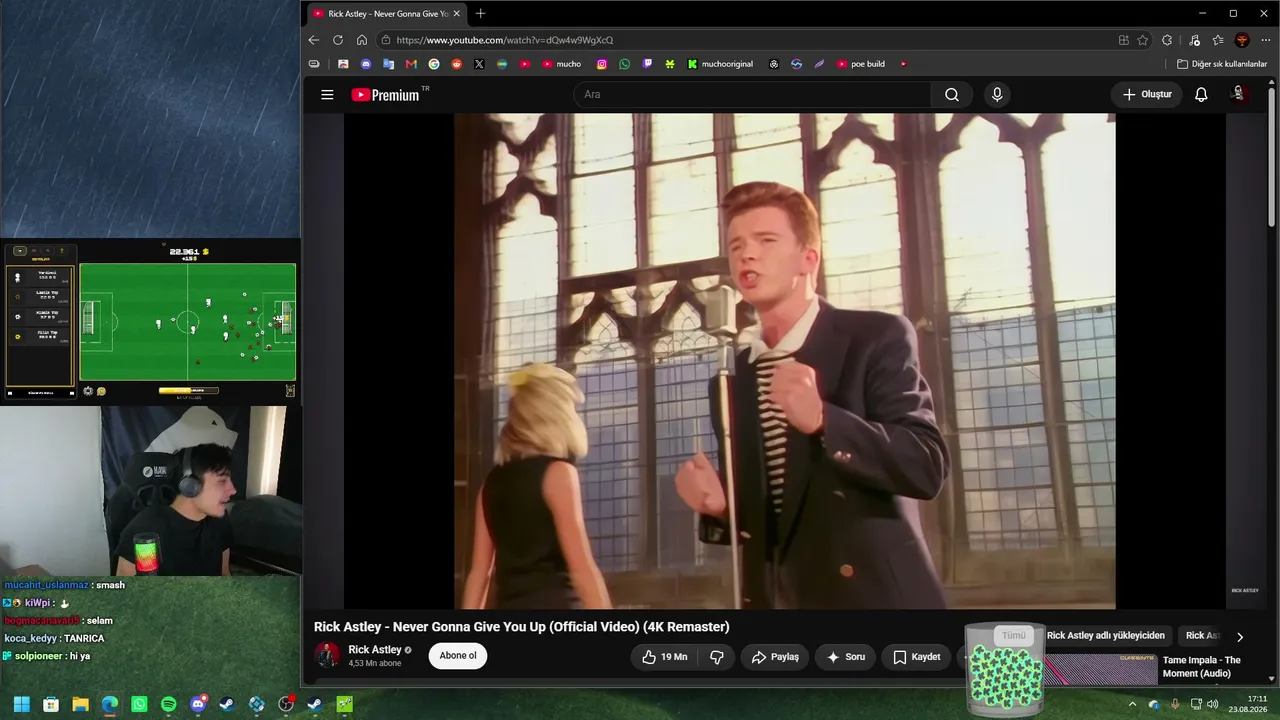Image resolution: width=1280 pixels, height=720 pixels.
Task: Show more filter chips with right chevron
Action: [x=1240, y=636]
